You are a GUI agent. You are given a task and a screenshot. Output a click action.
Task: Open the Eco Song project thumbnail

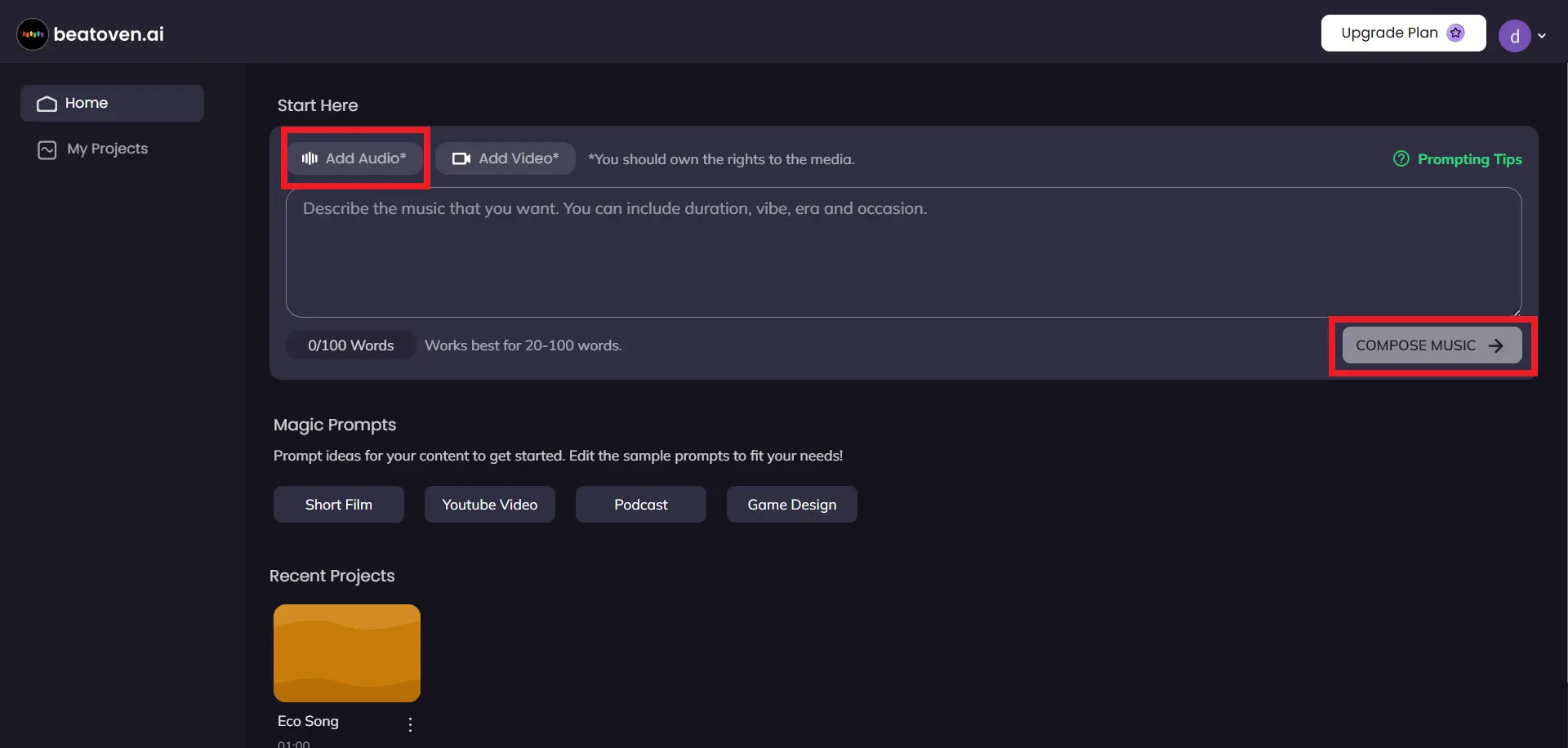pyautogui.click(x=347, y=653)
